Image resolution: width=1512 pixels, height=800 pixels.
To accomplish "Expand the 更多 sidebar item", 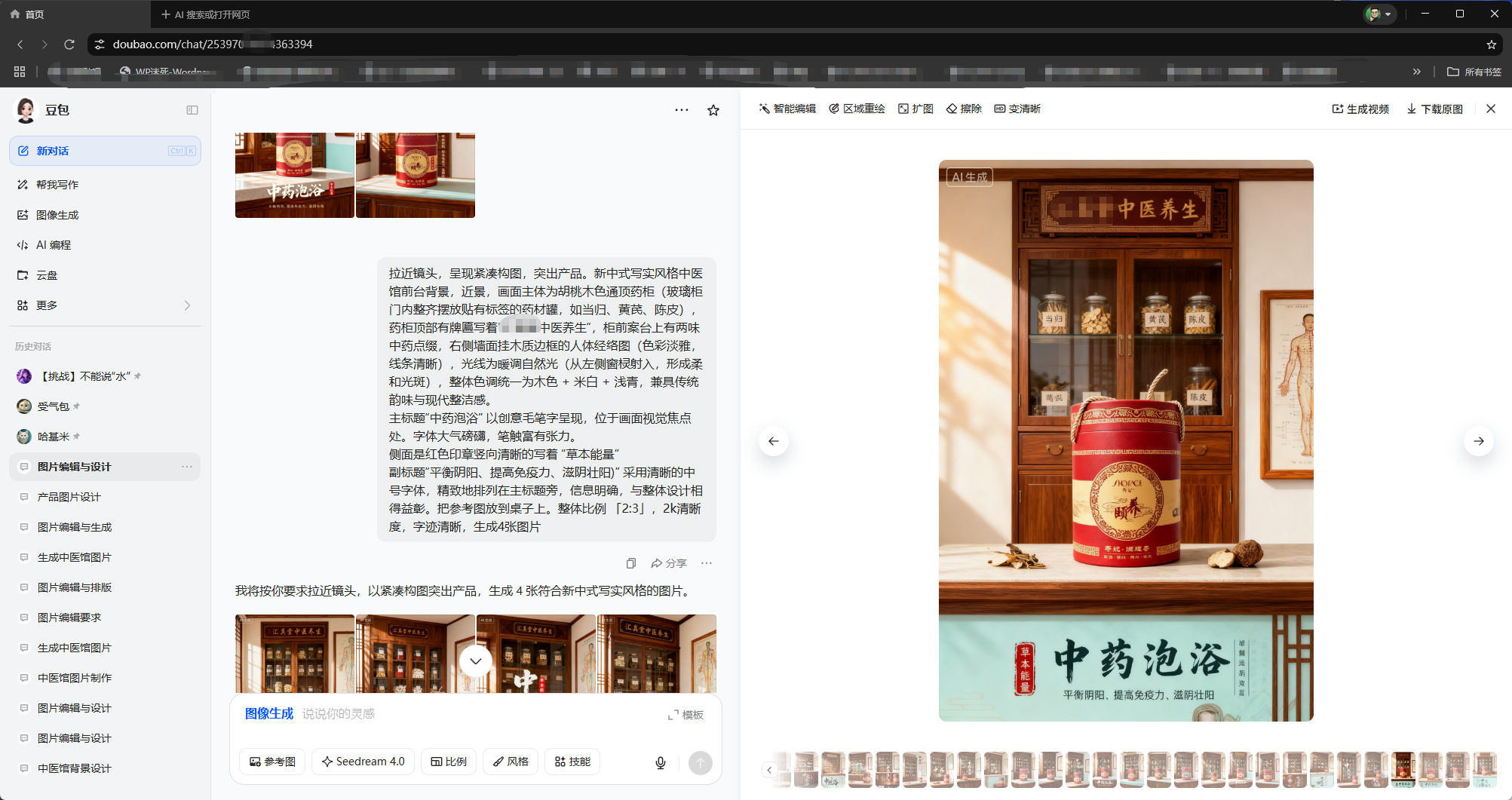I will click(105, 305).
